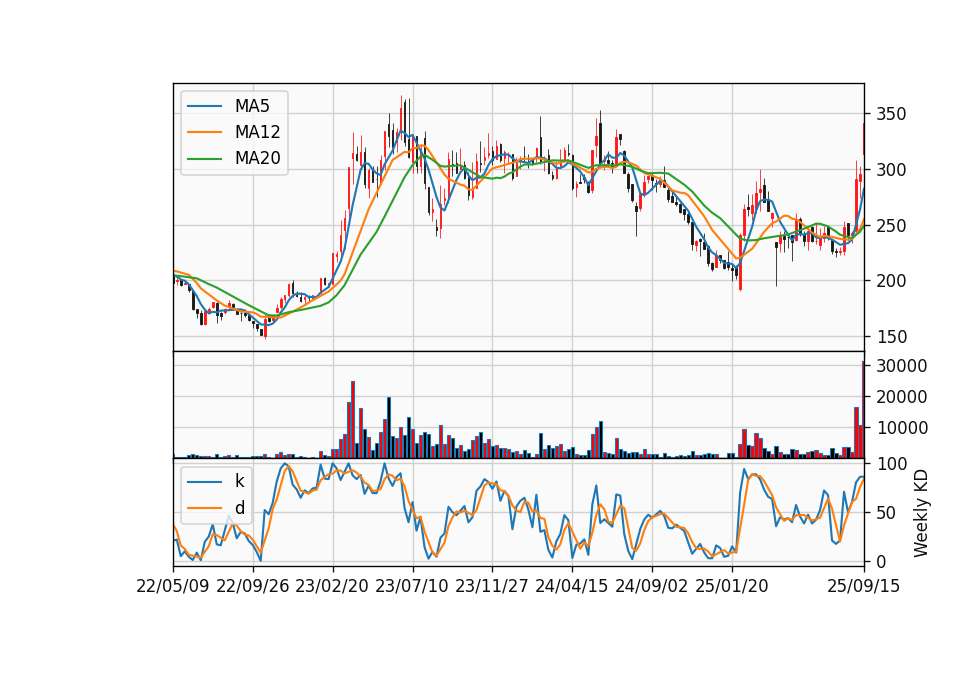Viewport: 960px width, 690px height.
Task: Click the 150 price axis label
Action: [x=891, y=337]
